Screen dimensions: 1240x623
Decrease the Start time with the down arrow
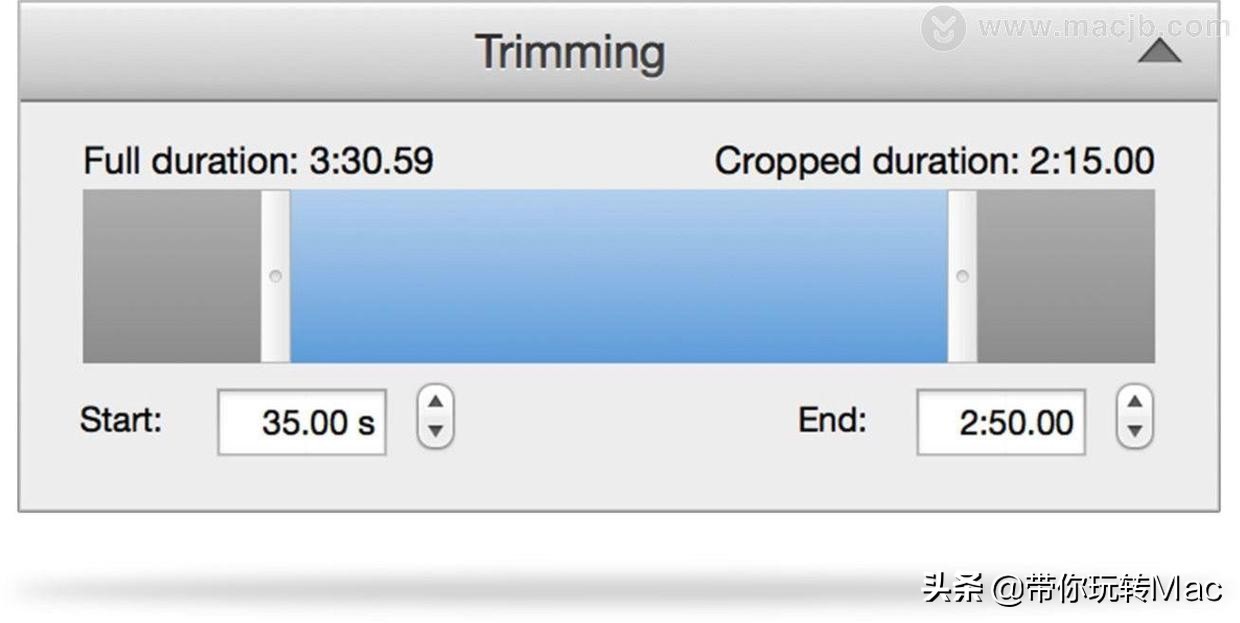tap(435, 432)
